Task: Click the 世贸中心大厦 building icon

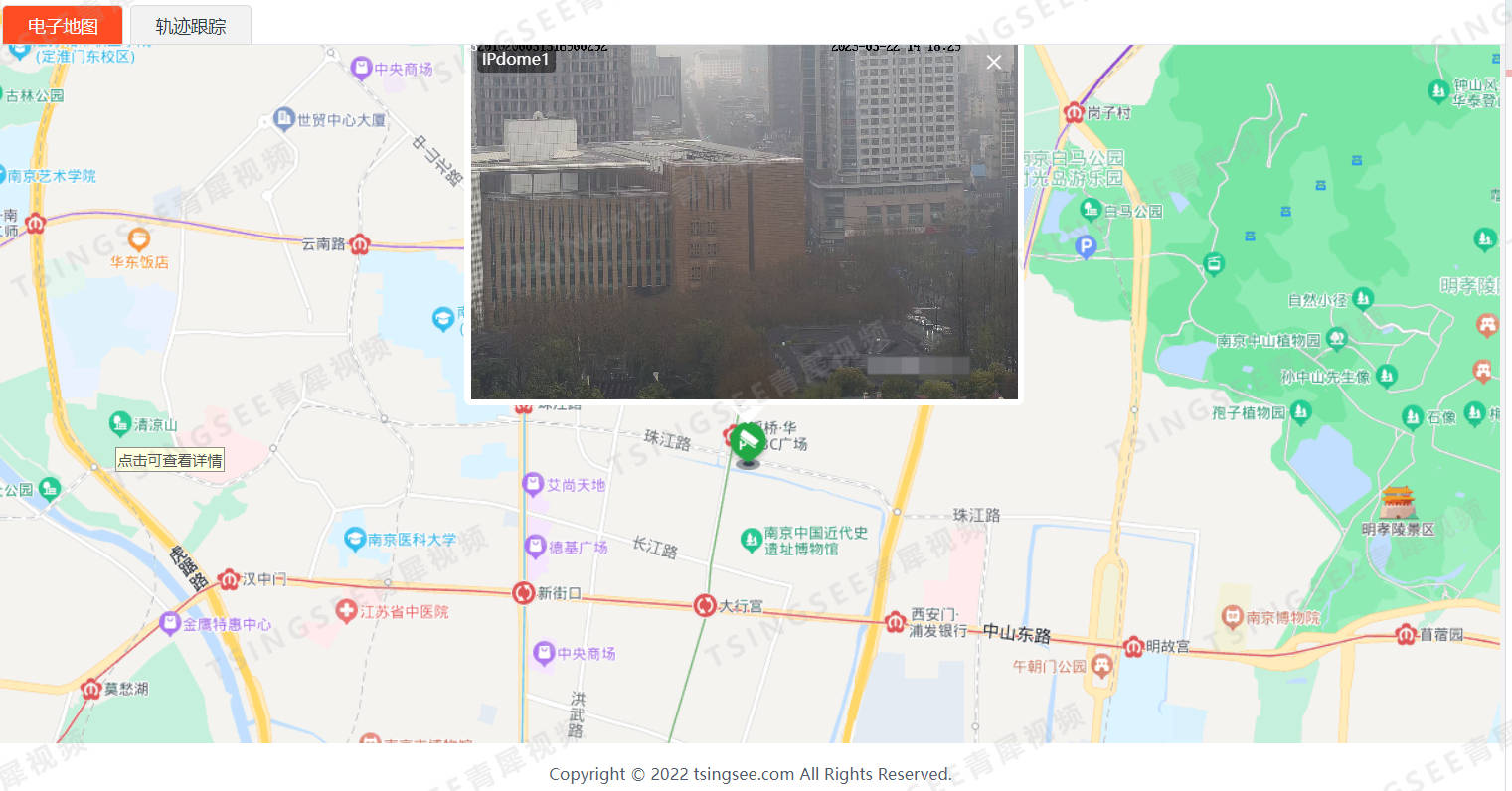Action: (283, 119)
